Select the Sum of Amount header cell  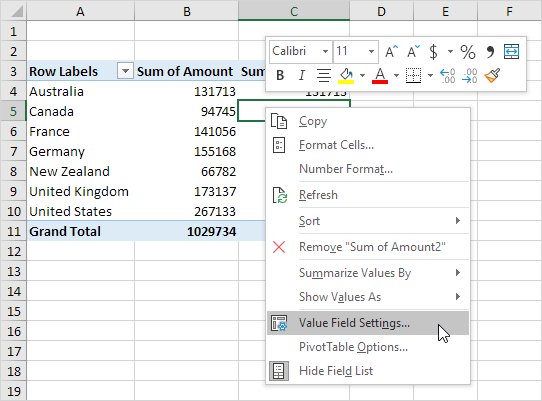pyautogui.click(x=187, y=72)
